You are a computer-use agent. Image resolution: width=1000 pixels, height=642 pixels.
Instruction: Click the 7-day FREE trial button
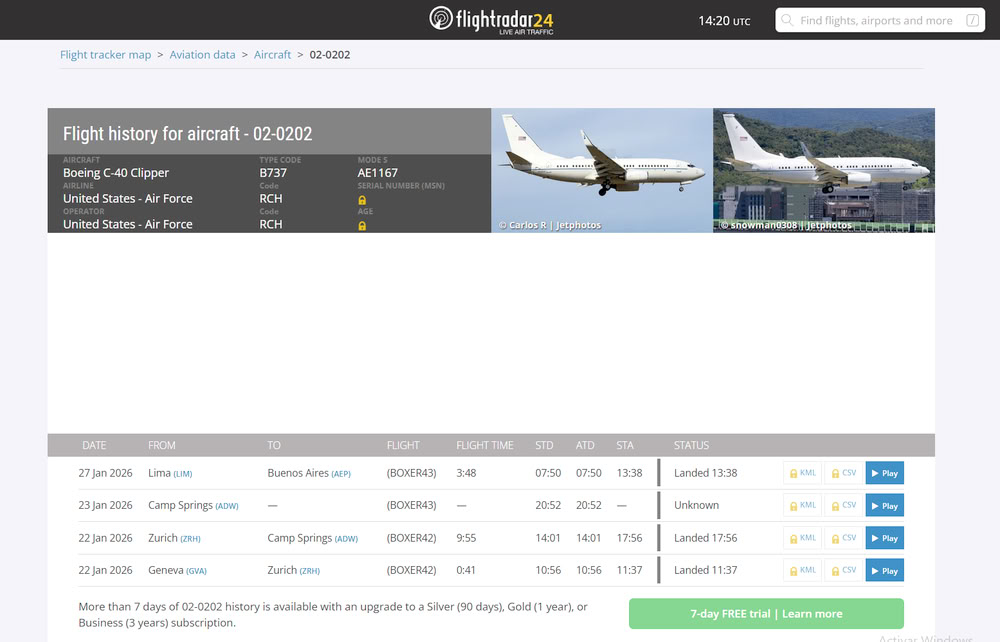click(x=766, y=614)
